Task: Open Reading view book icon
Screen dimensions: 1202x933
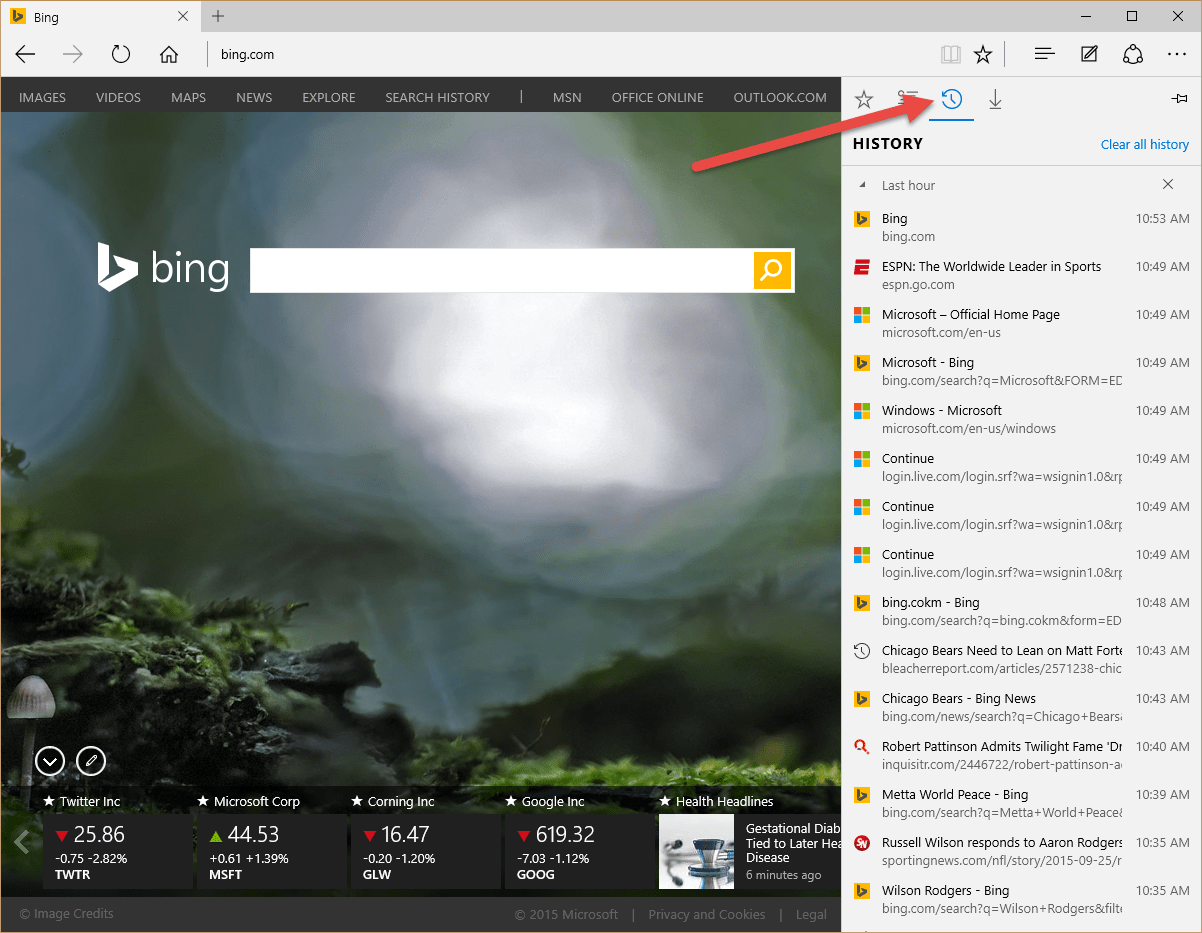Action: (950, 54)
